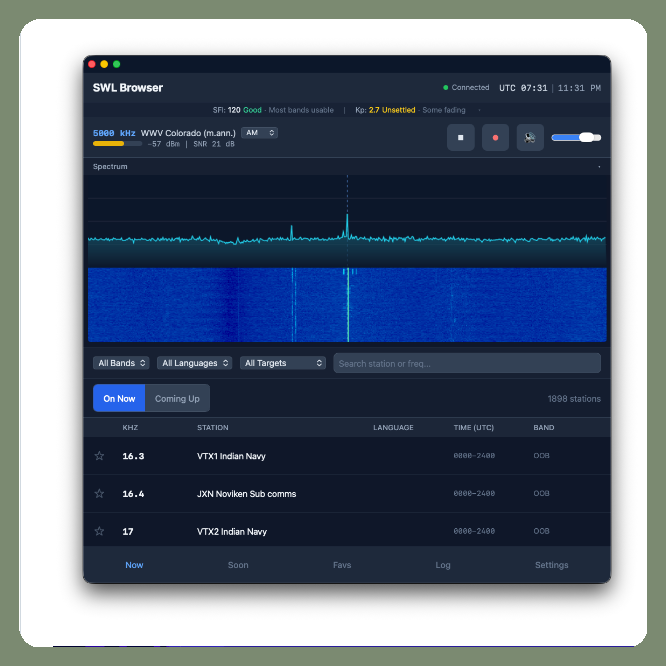Screen dimensions: 666x666
Task: Sort by the LANGUAGE column header
Action: (393, 427)
